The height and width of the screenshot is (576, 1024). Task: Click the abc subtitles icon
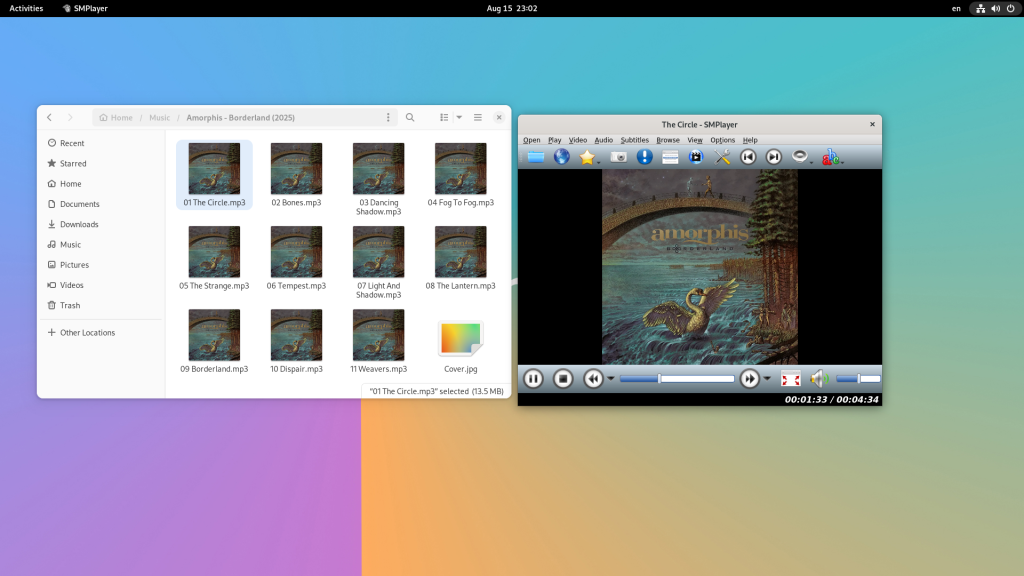pos(829,157)
